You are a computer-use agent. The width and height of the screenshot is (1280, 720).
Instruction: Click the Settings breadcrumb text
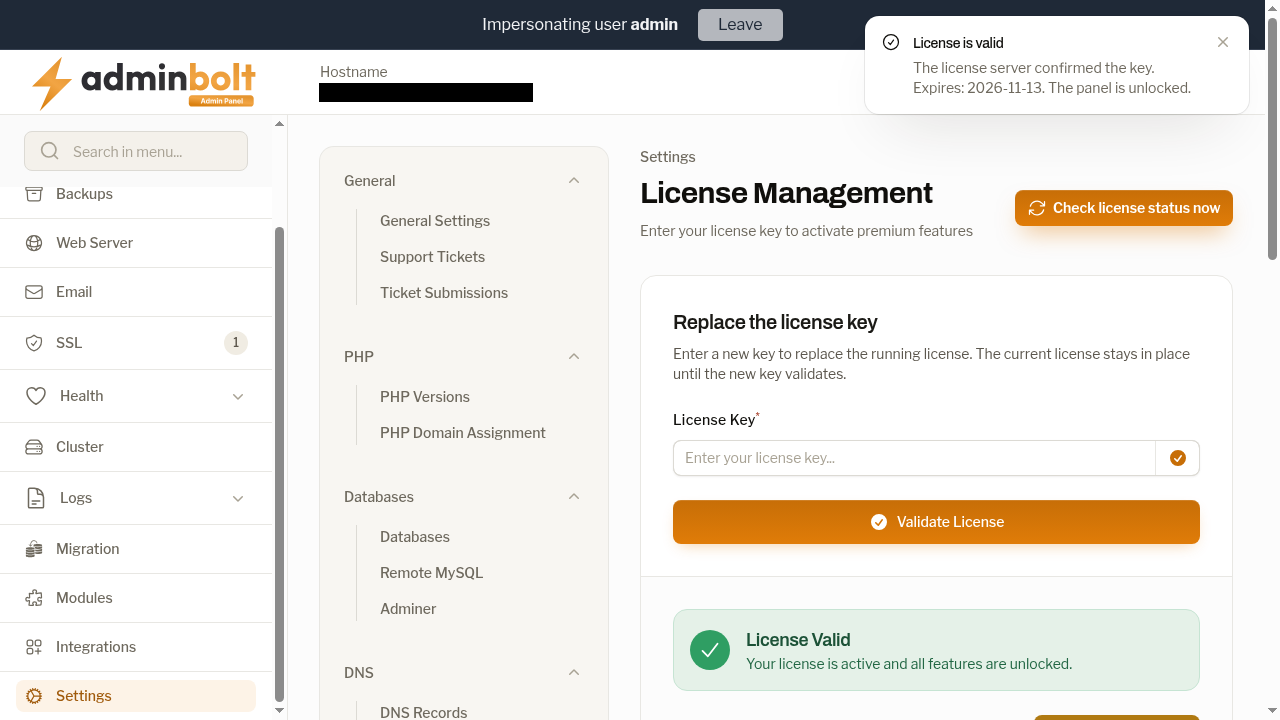[x=668, y=157]
